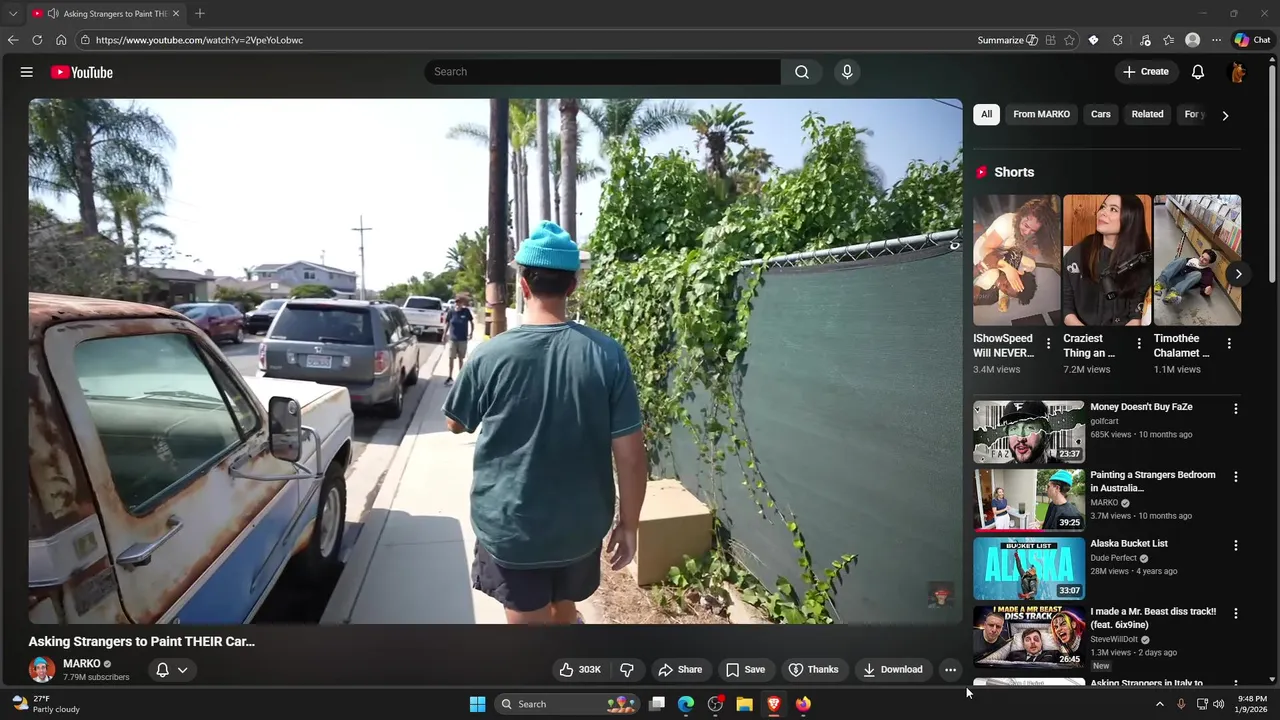The height and width of the screenshot is (720, 1280).
Task: Toggle the channel notification bell for MARKO
Action: [x=162, y=670]
